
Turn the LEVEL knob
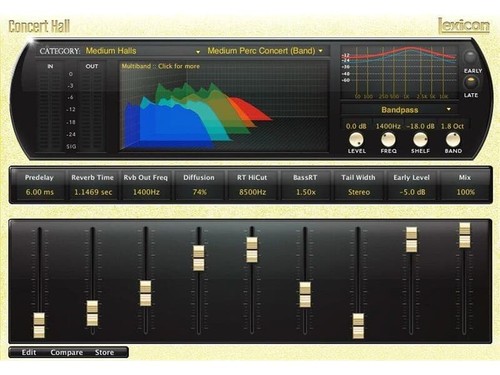356,139
